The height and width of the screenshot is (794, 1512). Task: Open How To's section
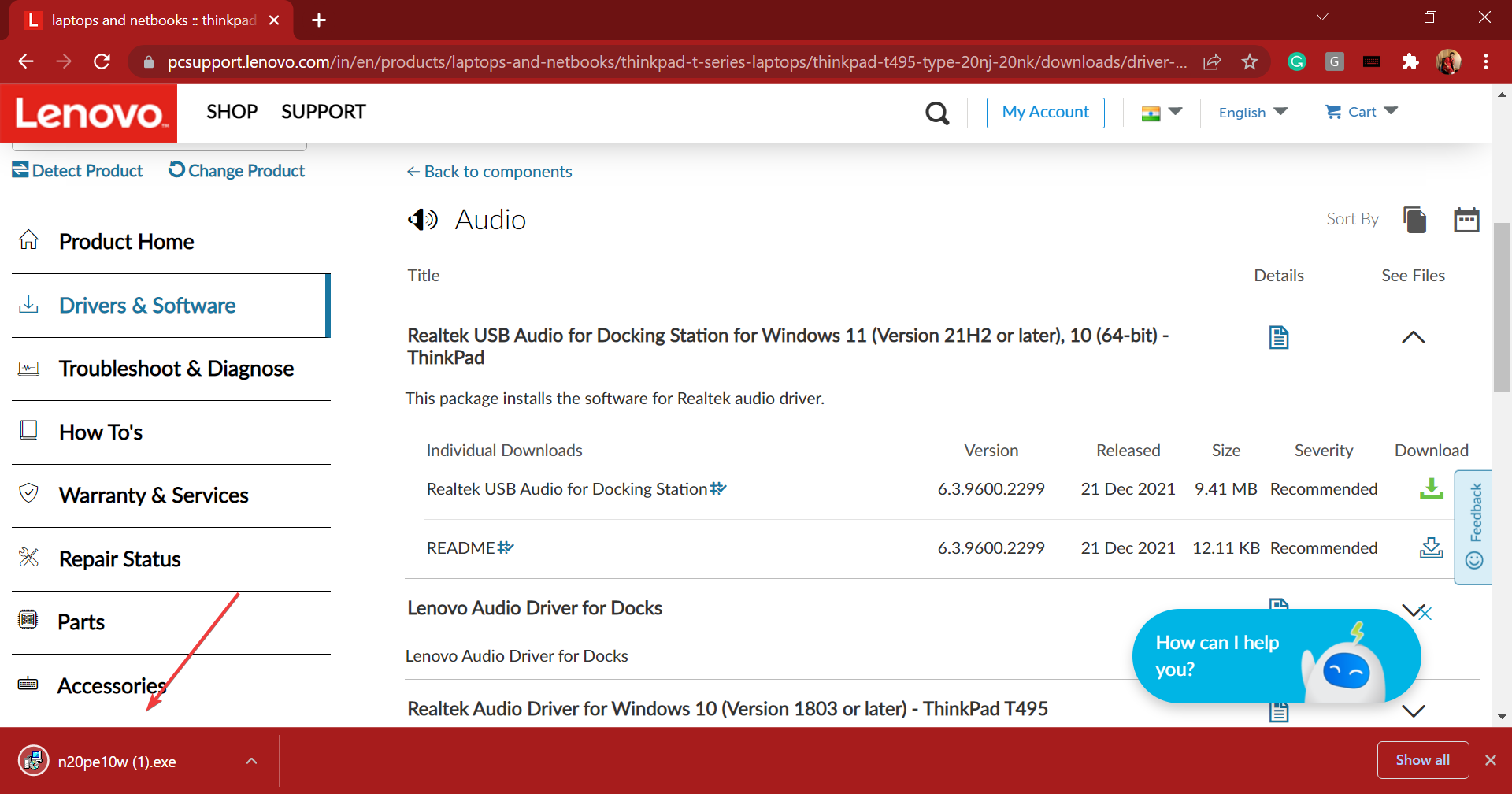(171, 432)
